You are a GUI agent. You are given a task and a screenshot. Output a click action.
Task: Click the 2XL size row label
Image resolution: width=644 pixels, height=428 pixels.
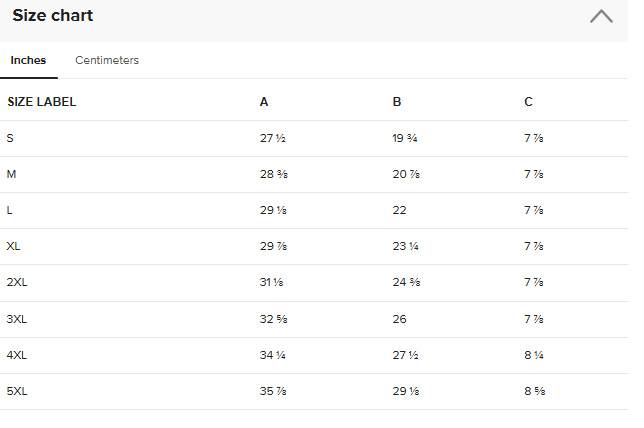(16, 283)
